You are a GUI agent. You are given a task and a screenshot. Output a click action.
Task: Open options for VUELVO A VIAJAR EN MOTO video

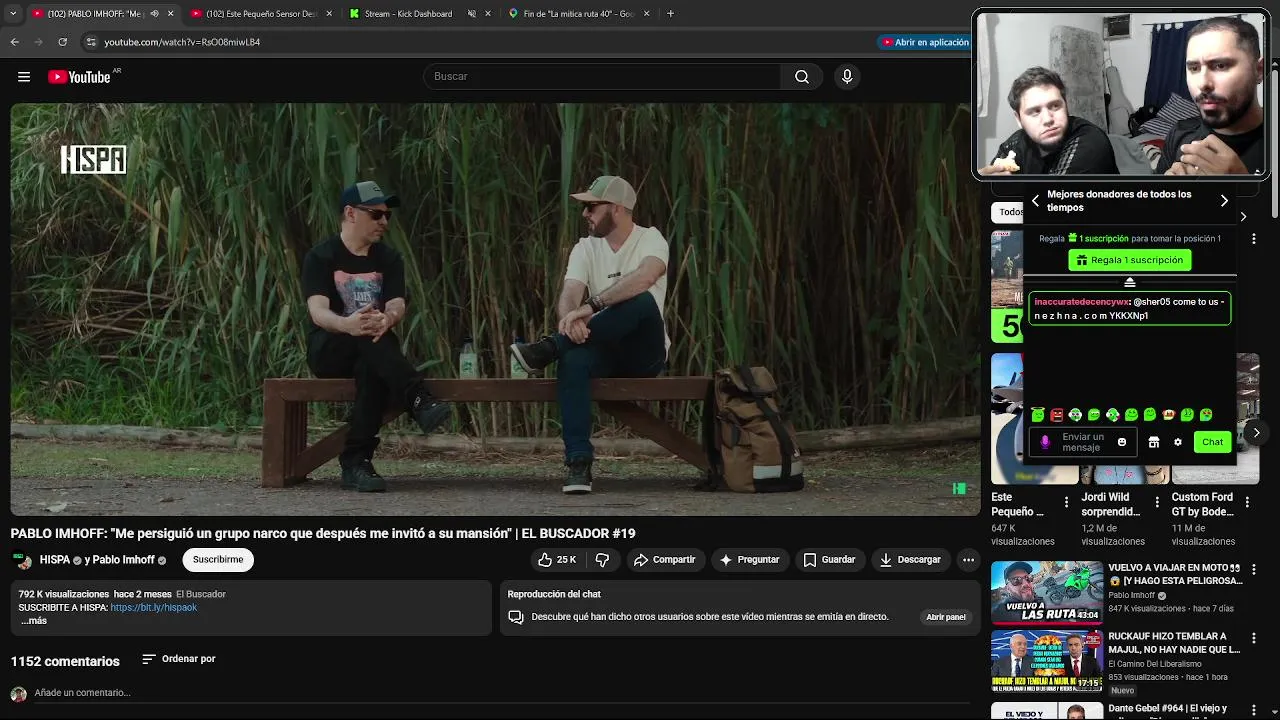tap(1254, 569)
